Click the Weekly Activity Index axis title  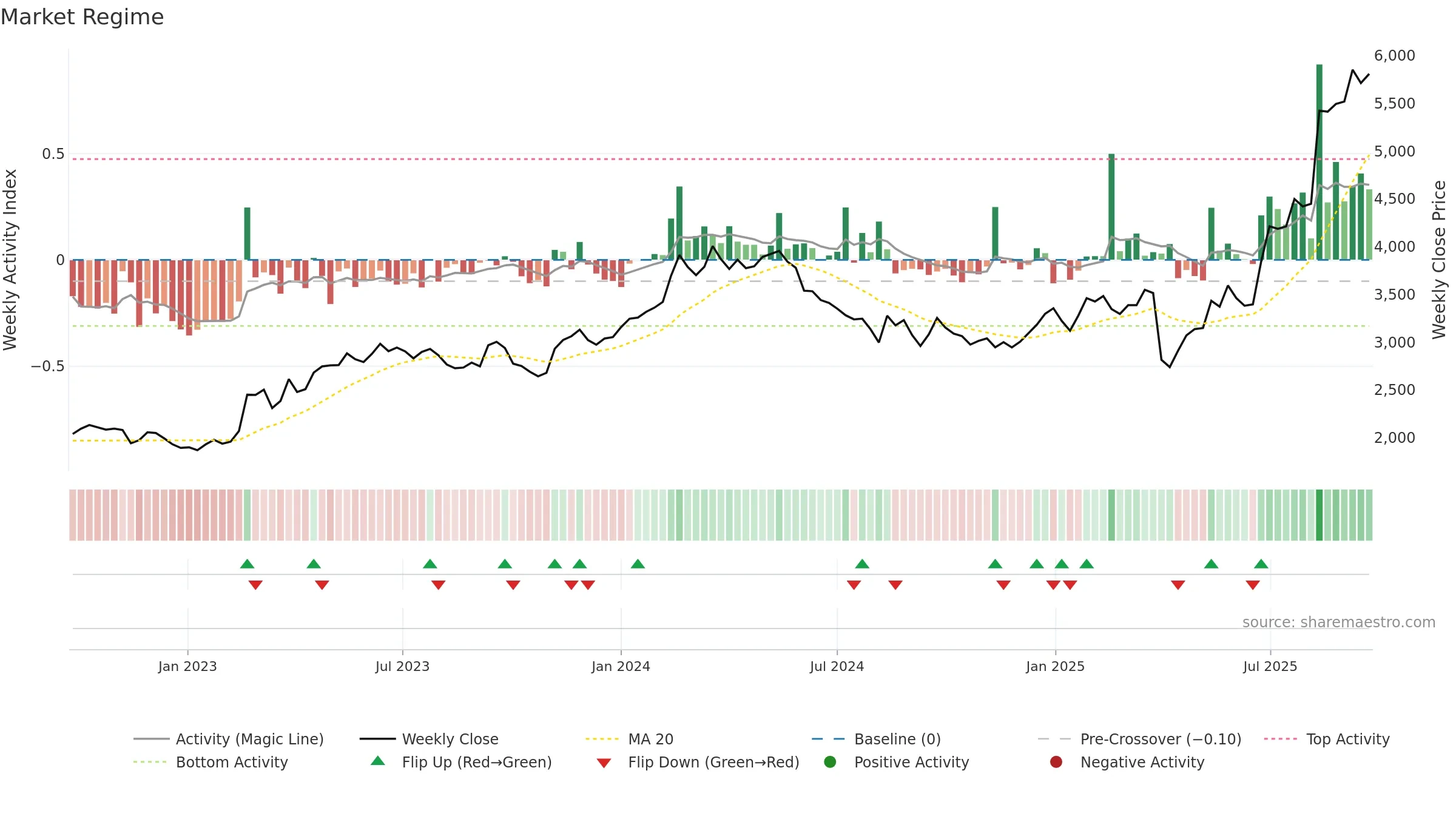click(x=10, y=260)
